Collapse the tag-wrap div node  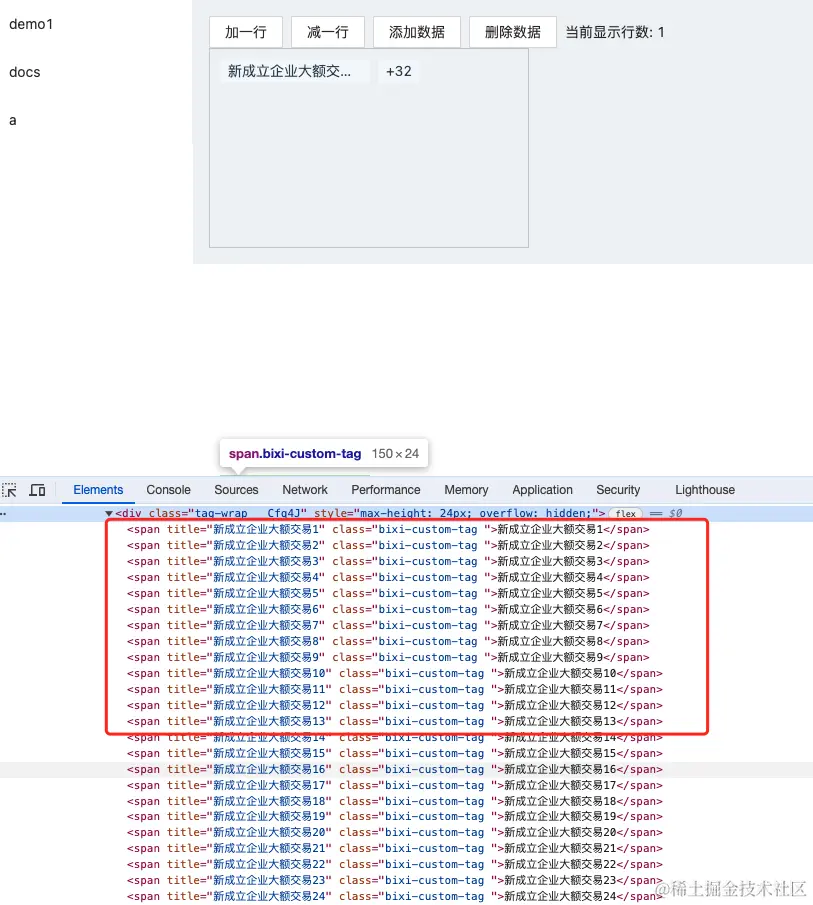tap(108, 513)
